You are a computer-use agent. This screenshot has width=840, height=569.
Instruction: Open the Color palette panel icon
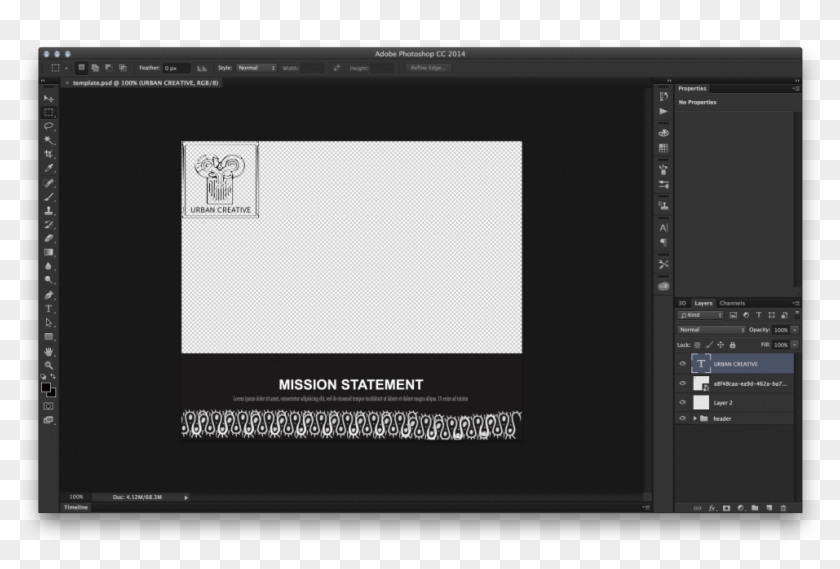click(664, 133)
